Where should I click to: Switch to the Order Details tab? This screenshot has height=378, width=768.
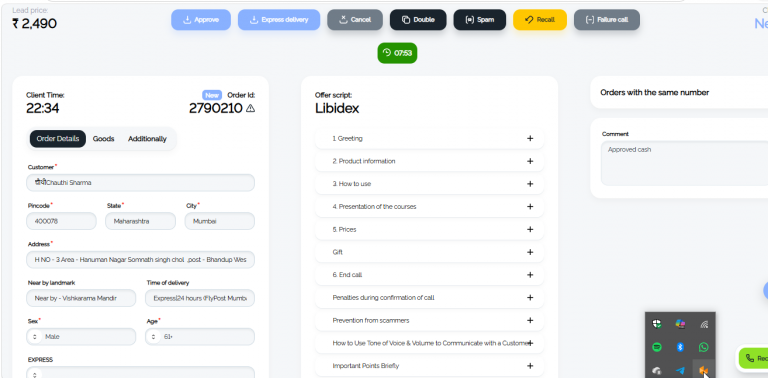[58, 139]
